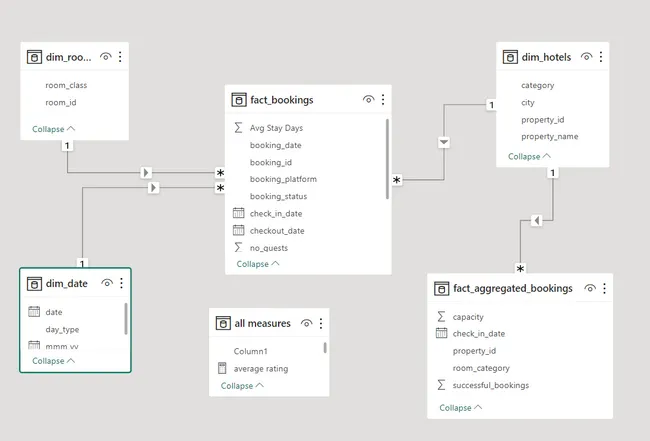The height and width of the screenshot is (441, 650).
Task: Click the fact_bookings table title
Action: tap(281, 100)
